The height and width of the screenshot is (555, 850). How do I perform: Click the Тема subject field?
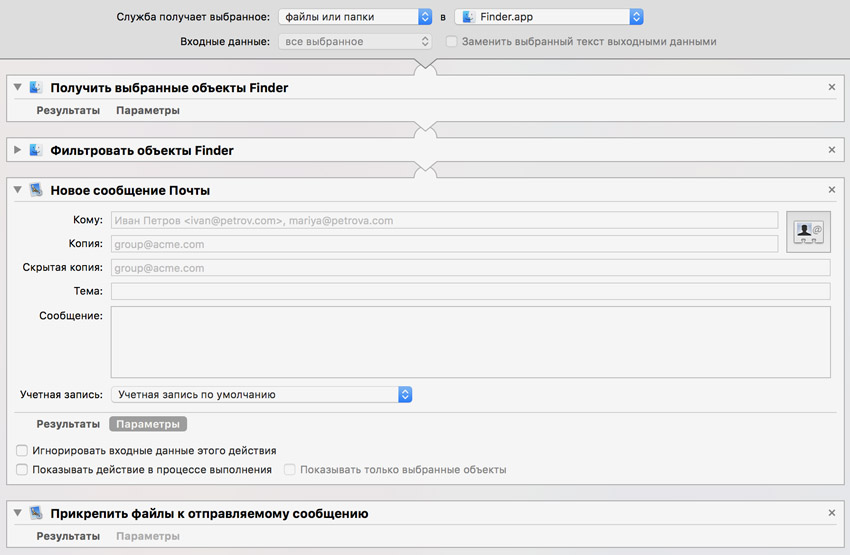coord(471,291)
